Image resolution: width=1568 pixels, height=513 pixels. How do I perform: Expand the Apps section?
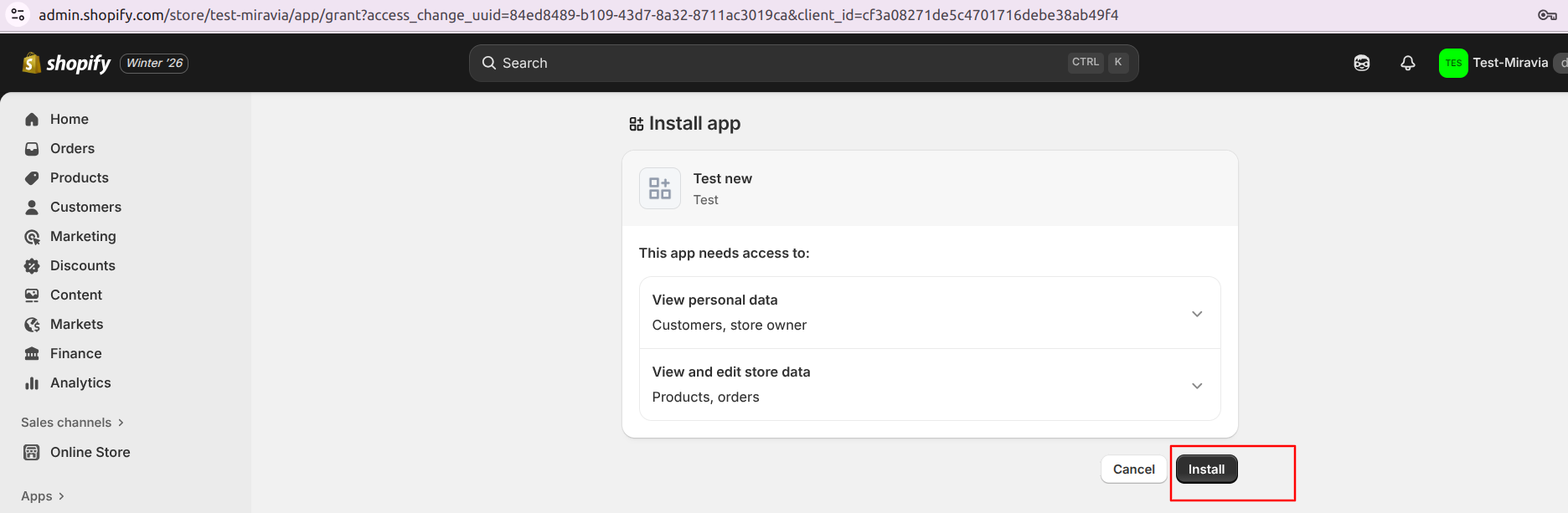click(x=43, y=496)
